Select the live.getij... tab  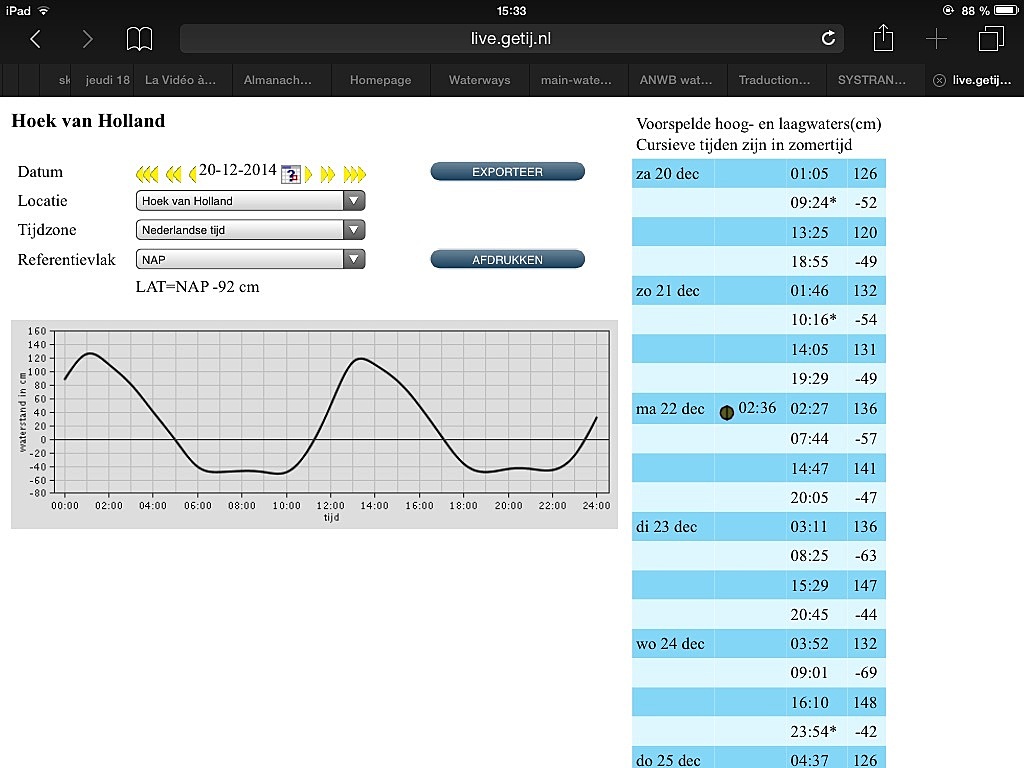974,80
